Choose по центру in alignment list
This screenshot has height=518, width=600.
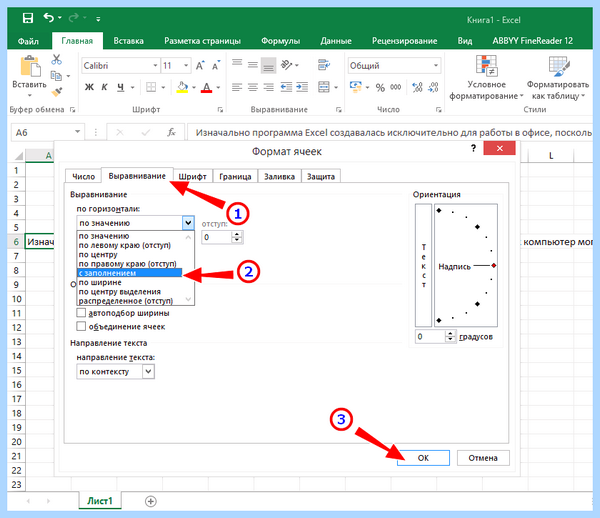(130, 254)
